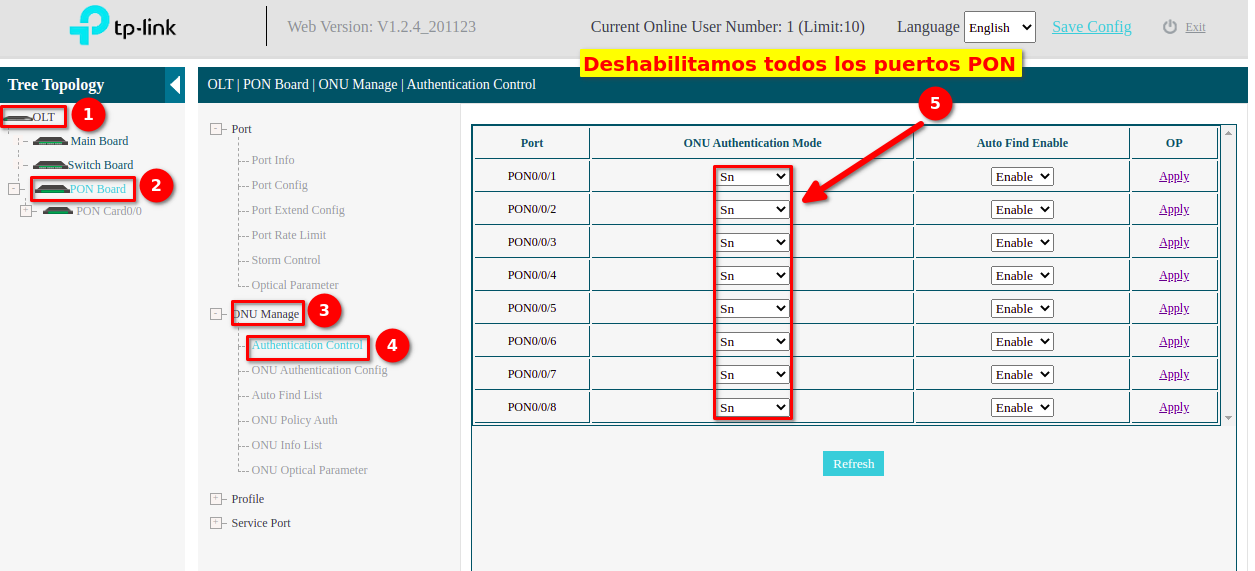Open the Language dropdown

(x=999, y=28)
